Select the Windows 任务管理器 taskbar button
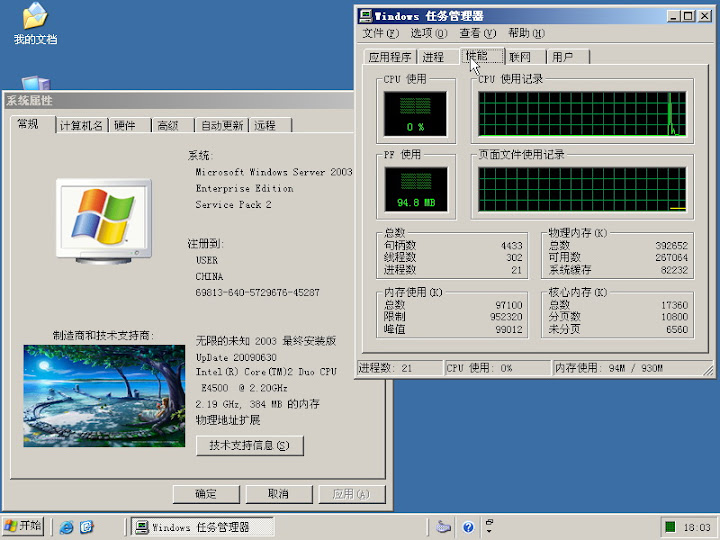The image size is (720, 540). pos(202,527)
